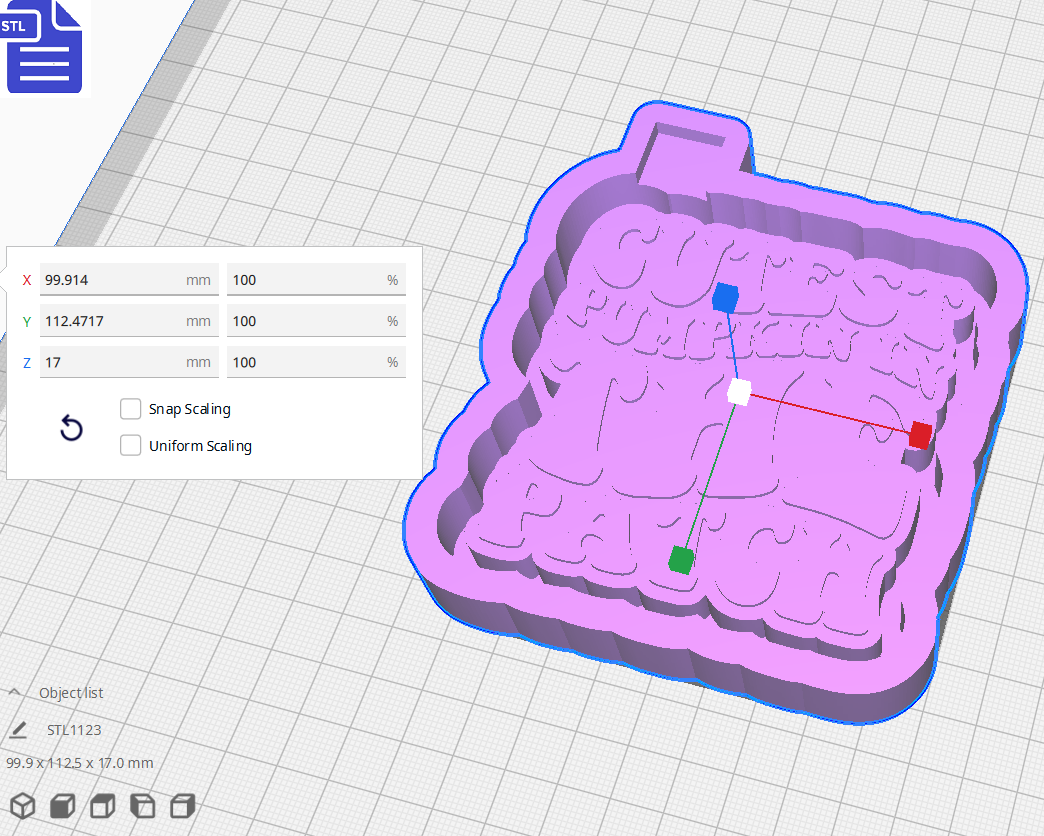The width and height of the screenshot is (1044, 836).
Task: Switch to the solid view cube icon
Action: coord(62,805)
